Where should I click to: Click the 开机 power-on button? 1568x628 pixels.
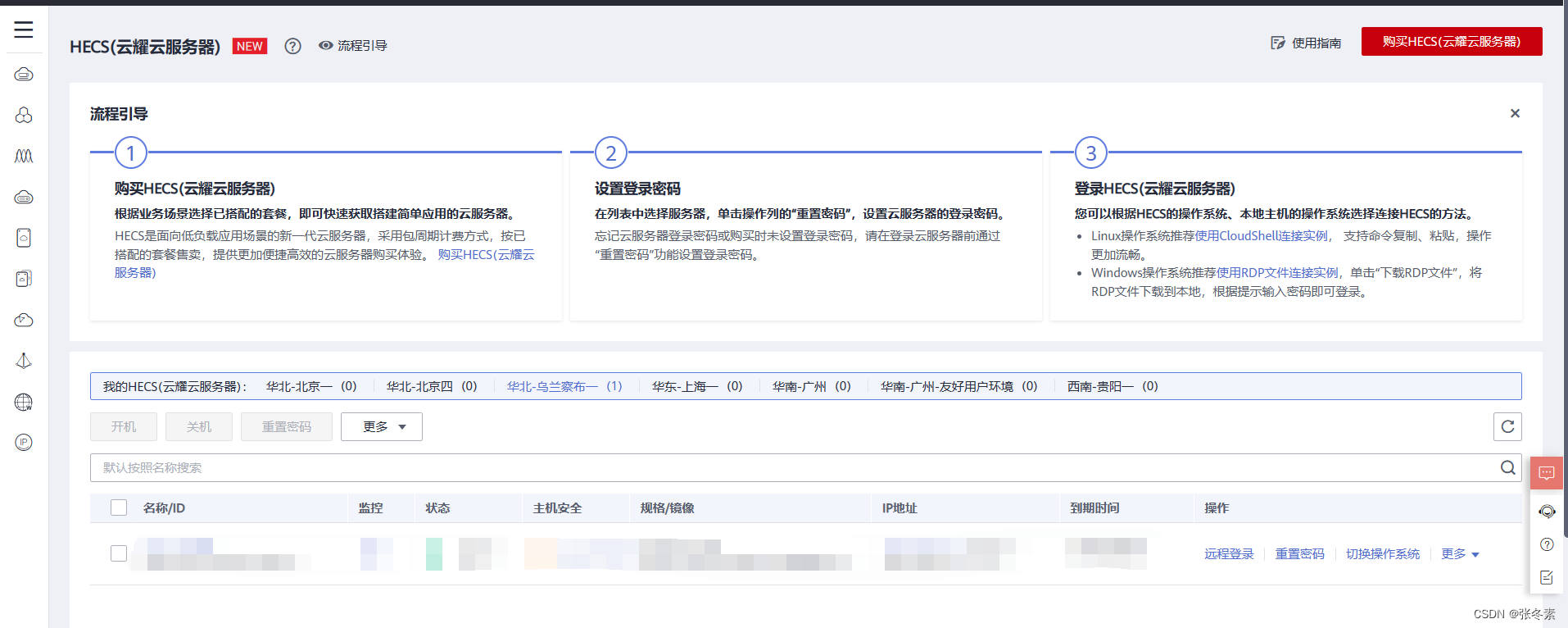(x=124, y=427)
